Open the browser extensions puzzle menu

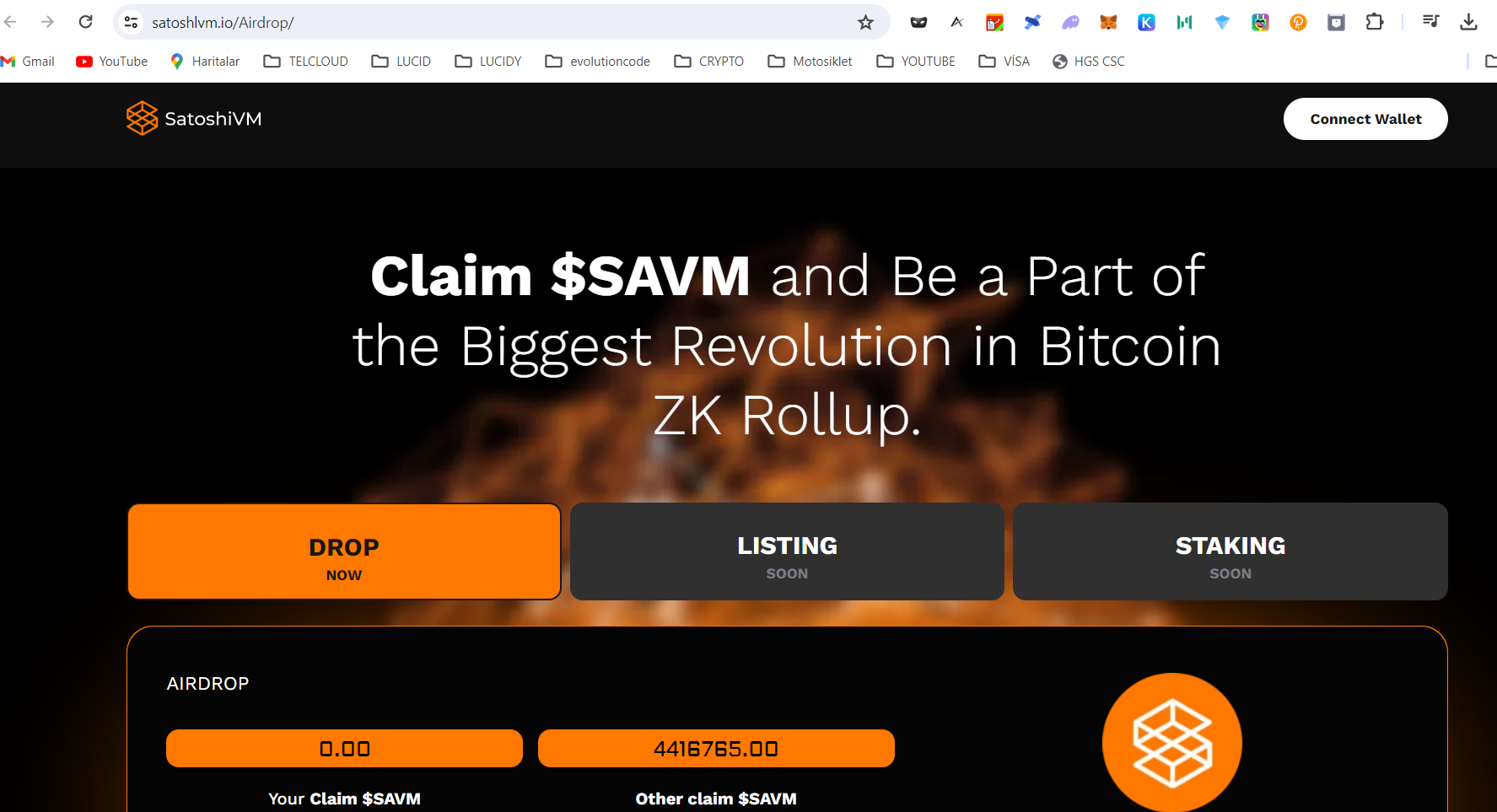pos(1375,23)
